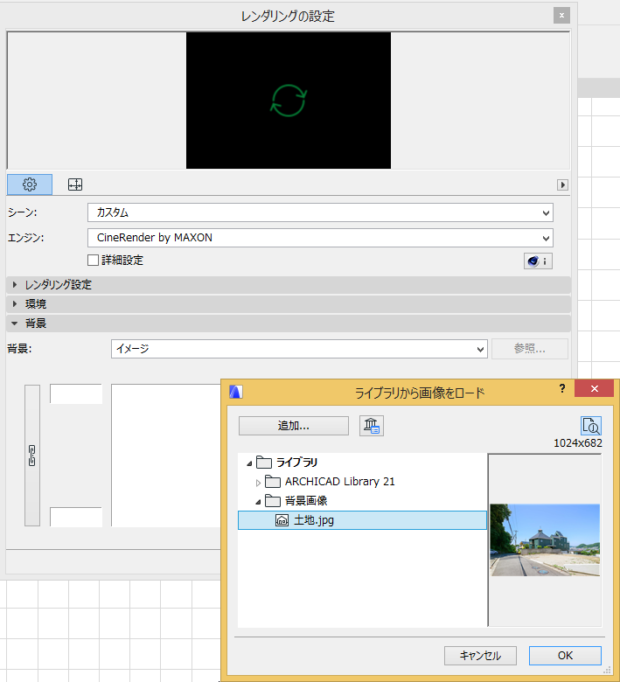Click the ARCHICAD icon in dialog title bar

[x=236, y=392]
